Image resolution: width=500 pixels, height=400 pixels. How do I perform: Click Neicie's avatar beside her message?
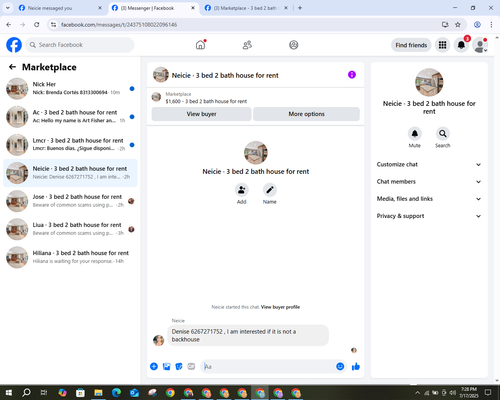158,340
